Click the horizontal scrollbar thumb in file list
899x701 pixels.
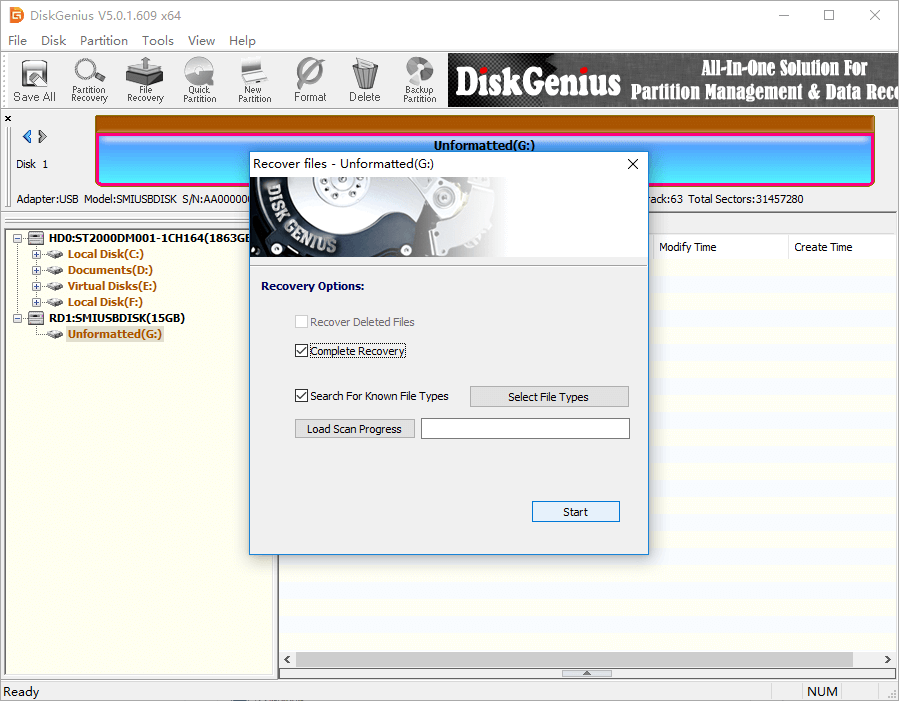(574, 659)
